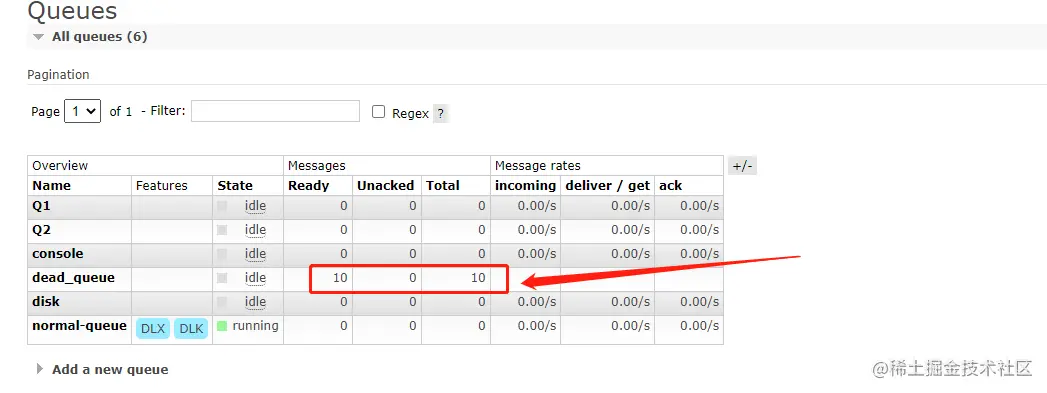
Task: Sort by the State column header
Action: tap(235, 185)
